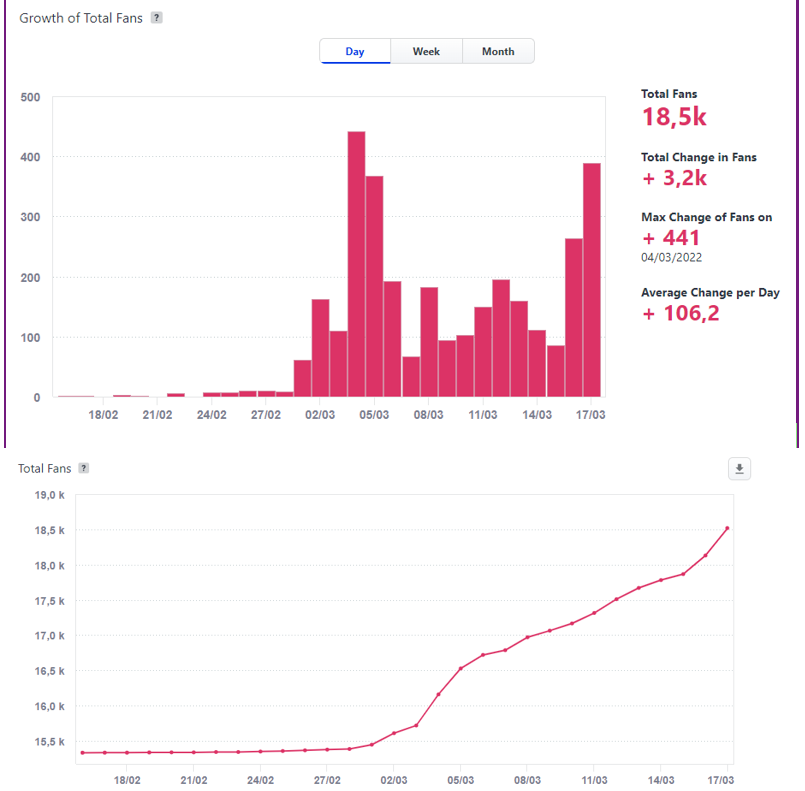The height and width of the screenshot is (791, 805).
Task: Click the + 106,2 average change value
Action: tap(681, 313)
